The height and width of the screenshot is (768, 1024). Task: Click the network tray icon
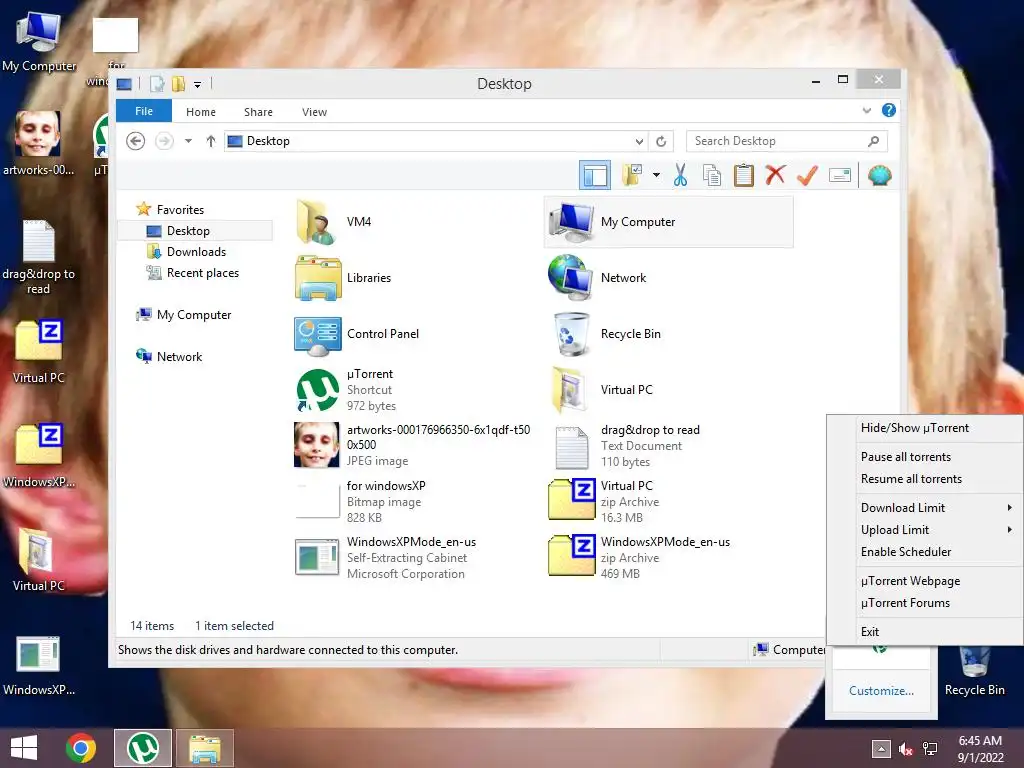tap(929, 749)
